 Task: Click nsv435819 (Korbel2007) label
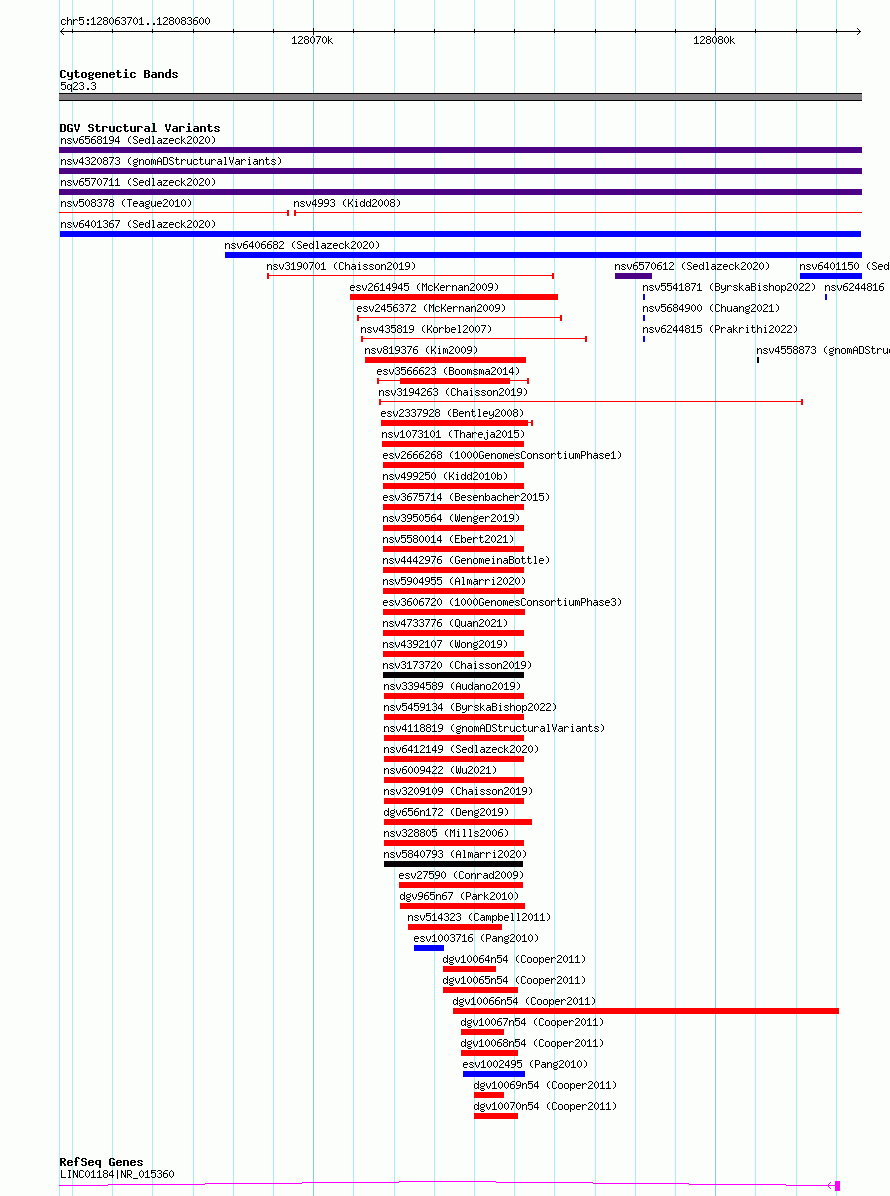[426, 330]
